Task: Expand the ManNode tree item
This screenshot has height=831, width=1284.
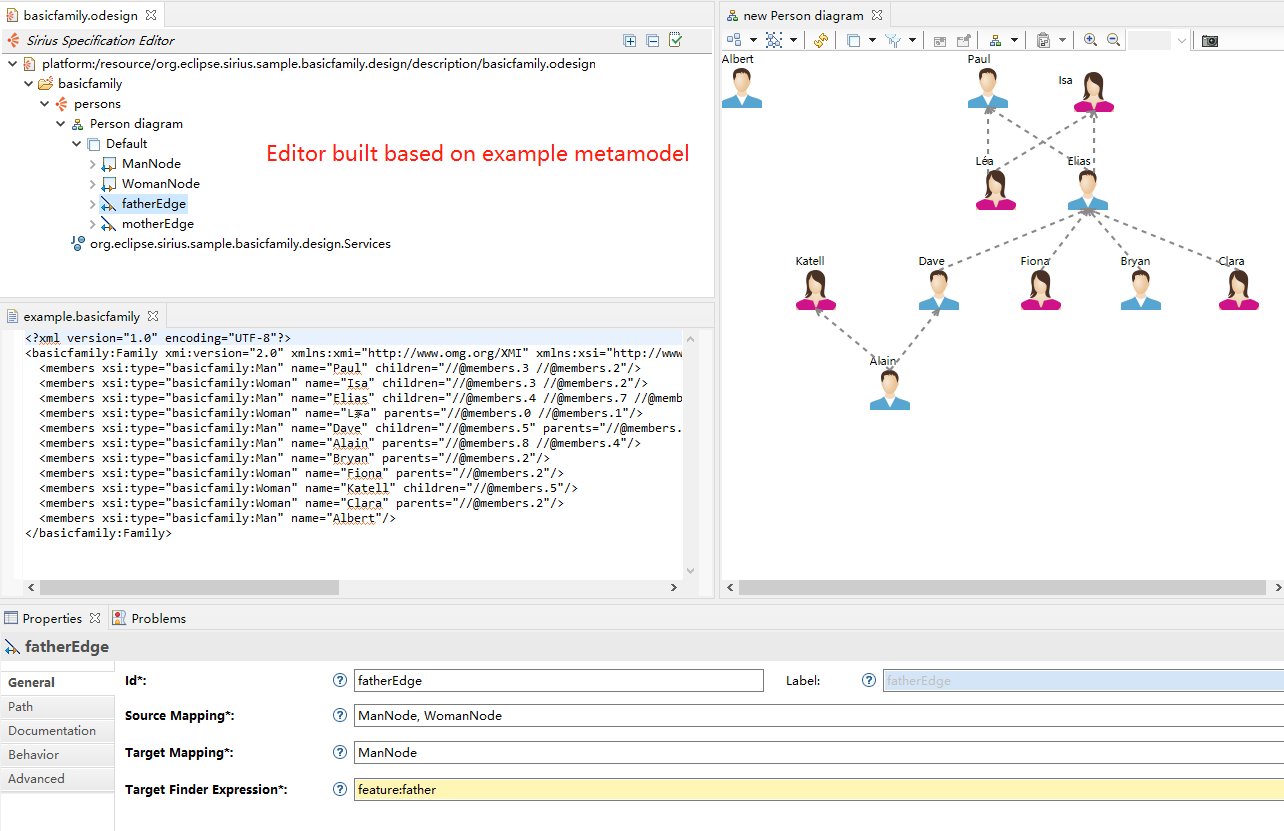Action: click(x=93, y=164)
